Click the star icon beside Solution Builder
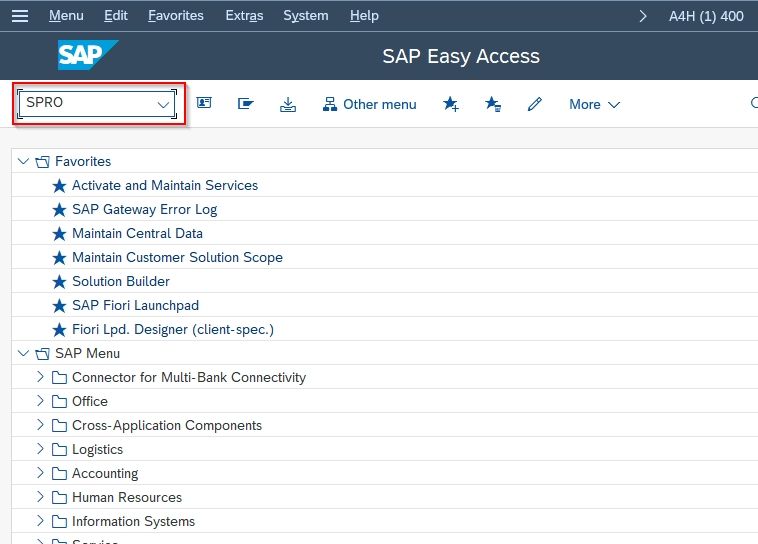 (59, 282)
